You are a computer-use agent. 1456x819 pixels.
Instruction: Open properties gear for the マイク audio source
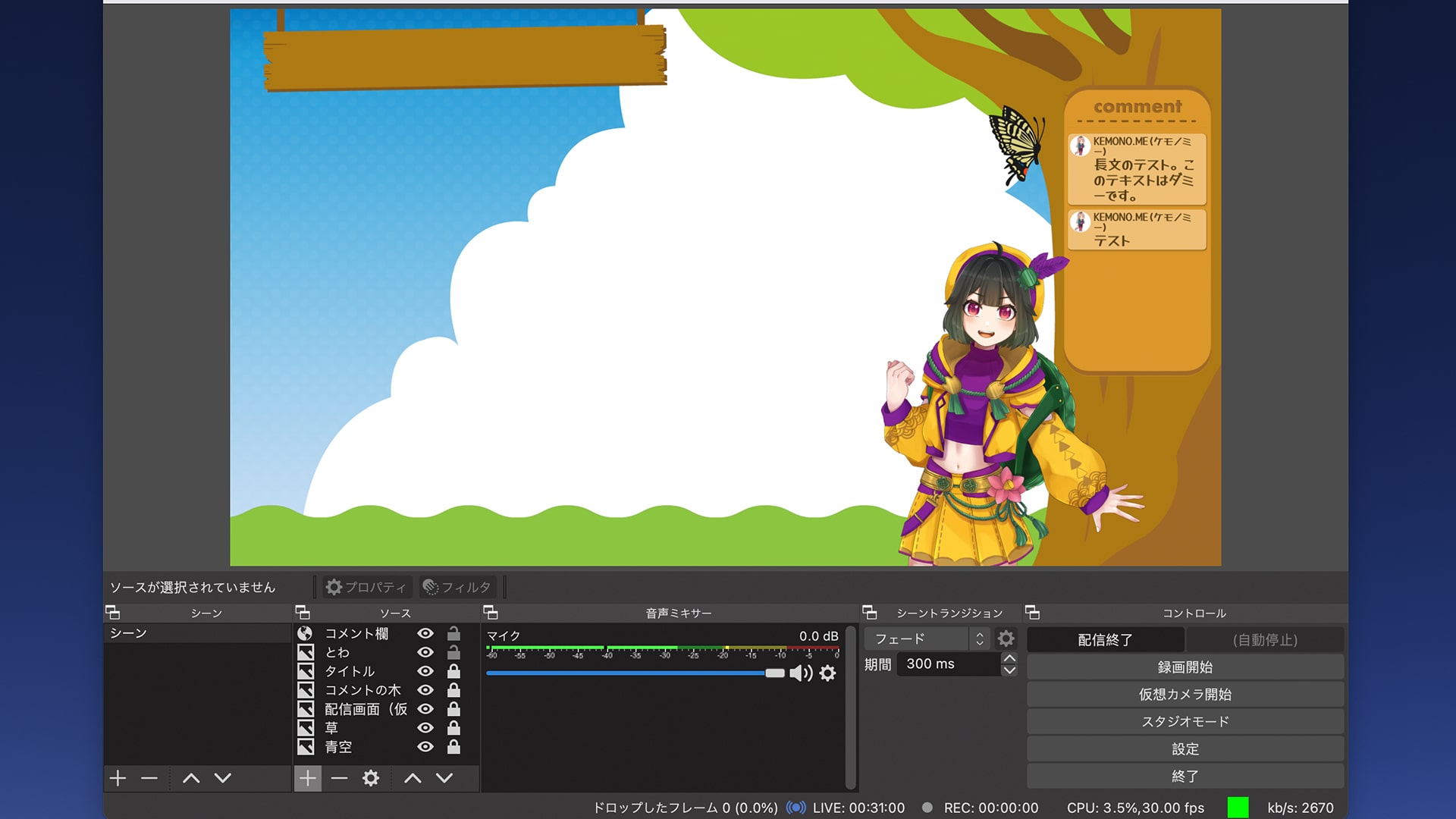tap(827, 673)
